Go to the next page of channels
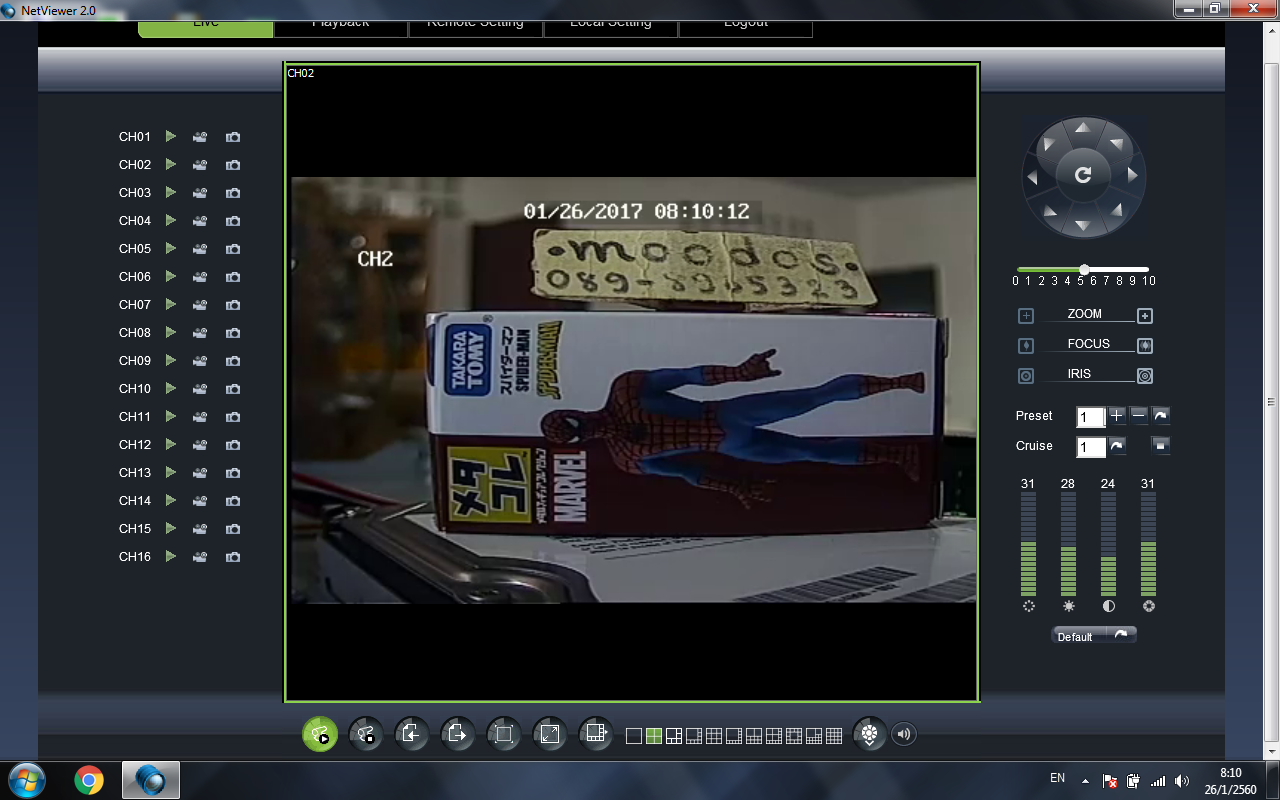 click(x=458, y=735)
